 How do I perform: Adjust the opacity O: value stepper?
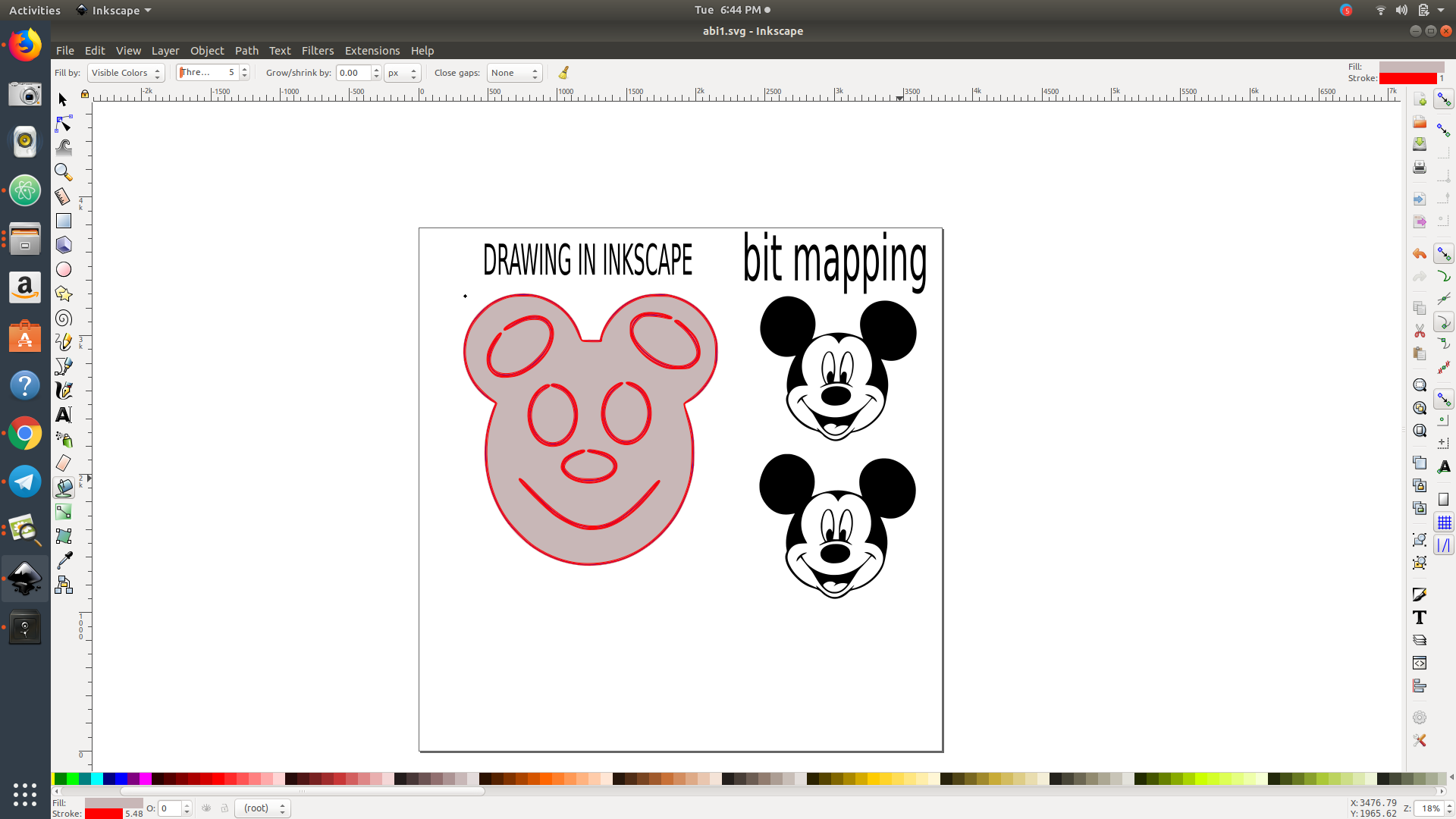(x=187, y=808)
